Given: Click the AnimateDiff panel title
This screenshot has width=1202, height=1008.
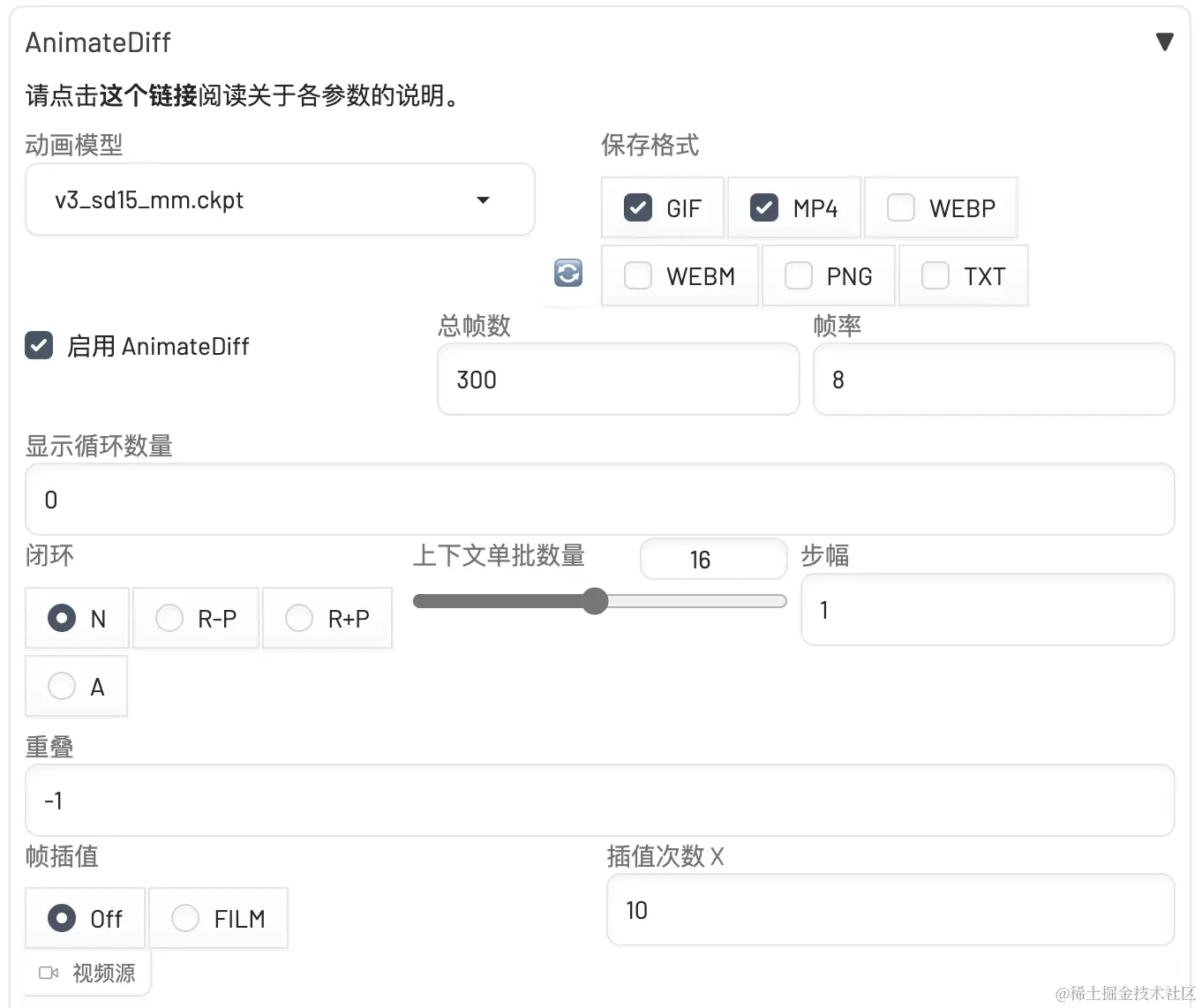Looking at the screenshot, I should (x=98, y=42).
